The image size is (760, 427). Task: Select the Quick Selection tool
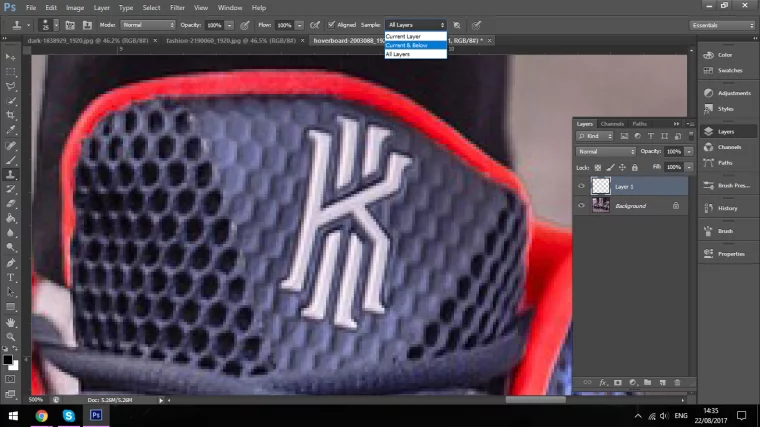[x=10, y=101]
